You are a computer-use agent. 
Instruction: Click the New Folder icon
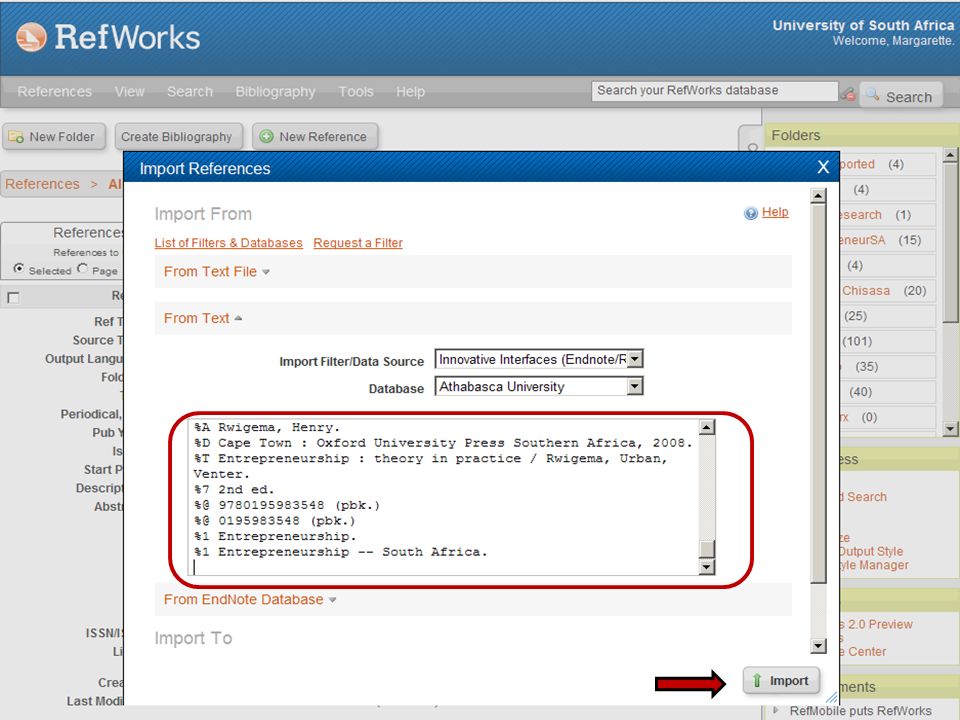(x=16, y=137)
